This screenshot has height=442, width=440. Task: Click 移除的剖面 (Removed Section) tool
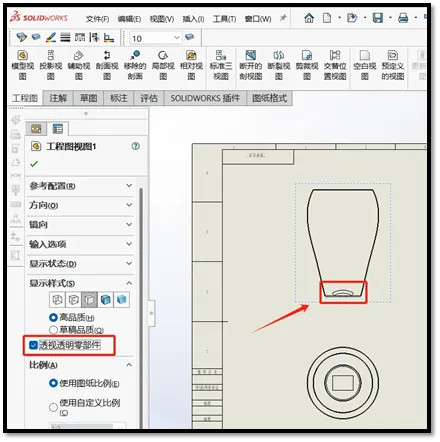coord(135,65)
